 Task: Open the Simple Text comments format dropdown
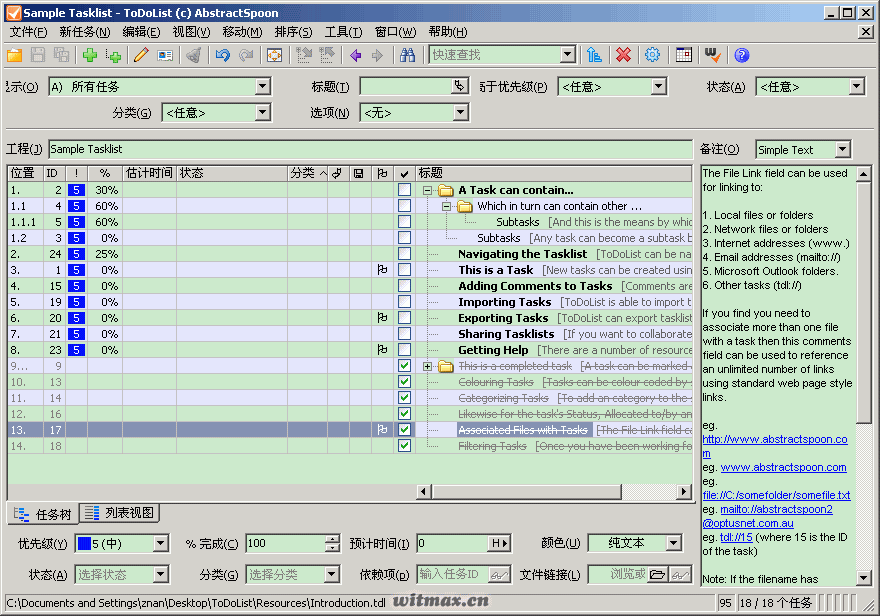(842, 150)
